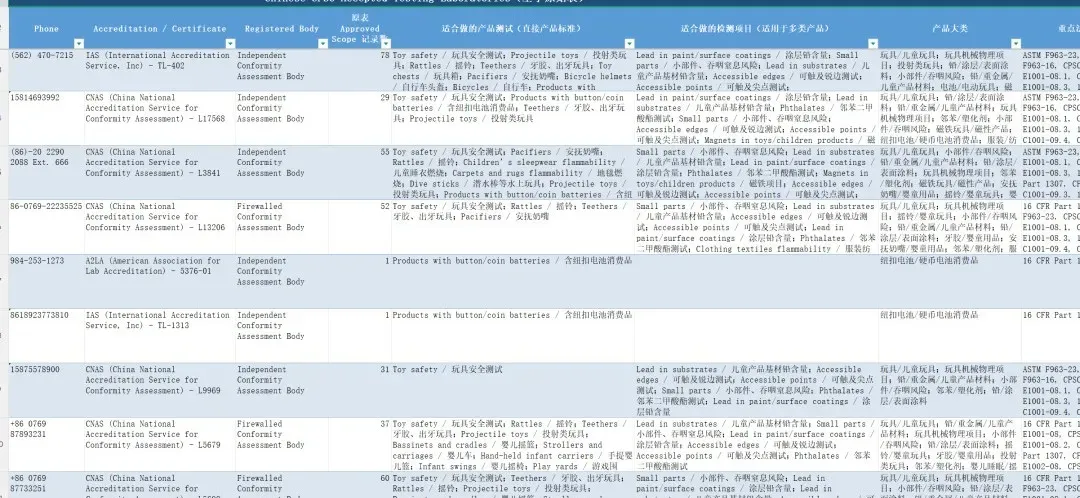Select phone cell +86 0769 87733251
Screen dimensions: 1080x498
pos(46,485)
